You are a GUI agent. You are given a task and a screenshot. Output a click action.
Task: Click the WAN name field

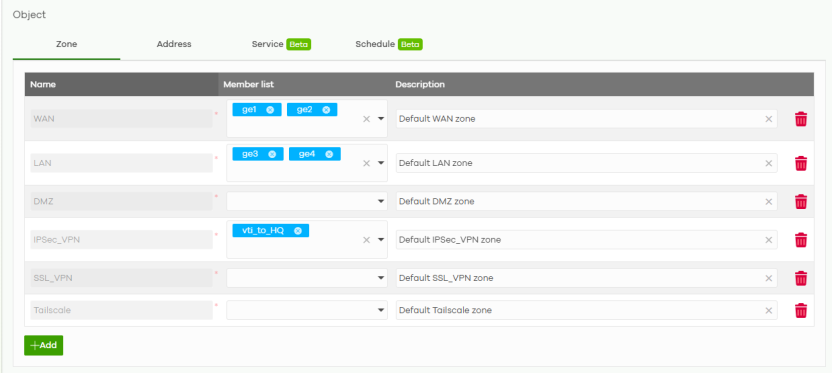(x=122, y=119)
